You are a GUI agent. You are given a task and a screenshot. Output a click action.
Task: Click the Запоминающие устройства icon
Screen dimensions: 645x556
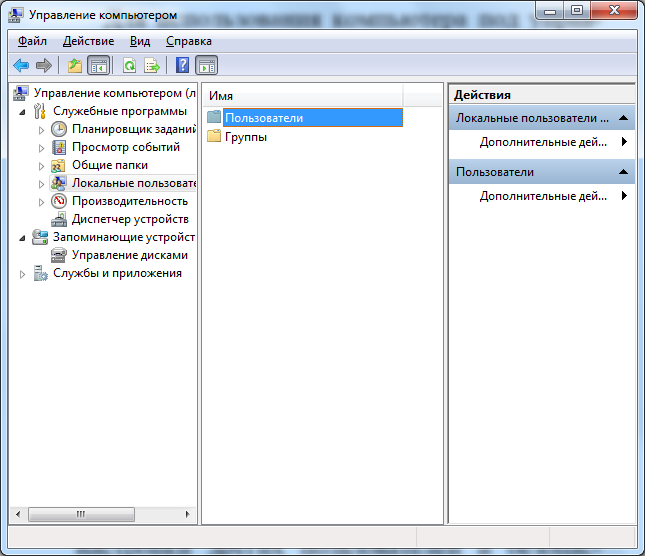pyautogui.click(x=40, y=237)
